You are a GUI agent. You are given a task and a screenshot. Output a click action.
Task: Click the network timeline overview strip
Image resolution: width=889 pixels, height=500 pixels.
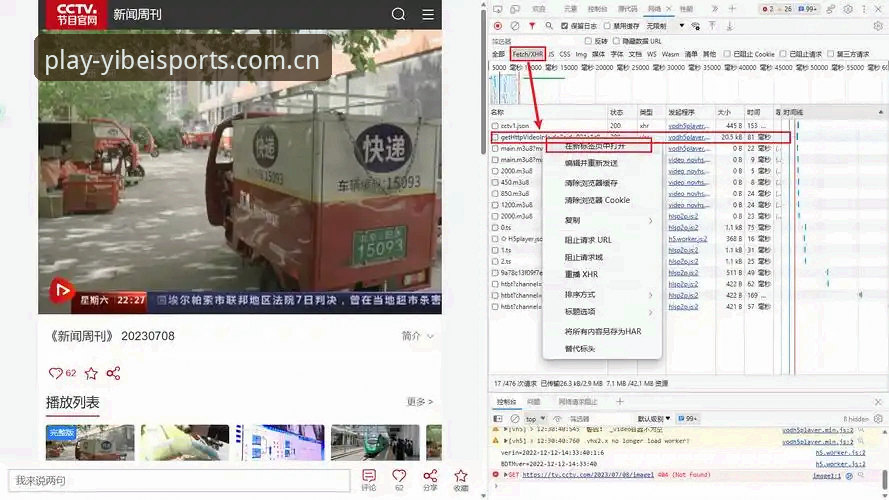(688, 89)
